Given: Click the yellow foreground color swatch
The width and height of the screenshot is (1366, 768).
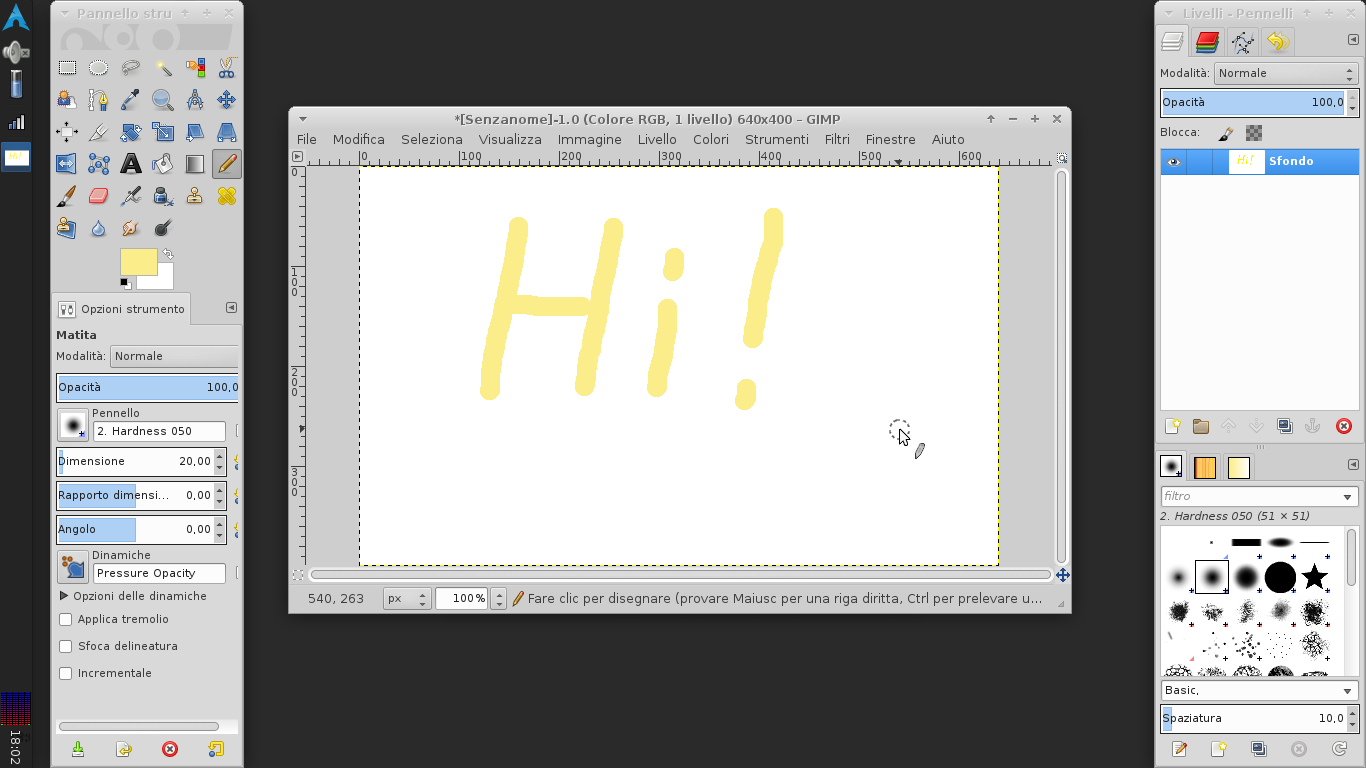Looking at the screenshot, I should (139, 261).
